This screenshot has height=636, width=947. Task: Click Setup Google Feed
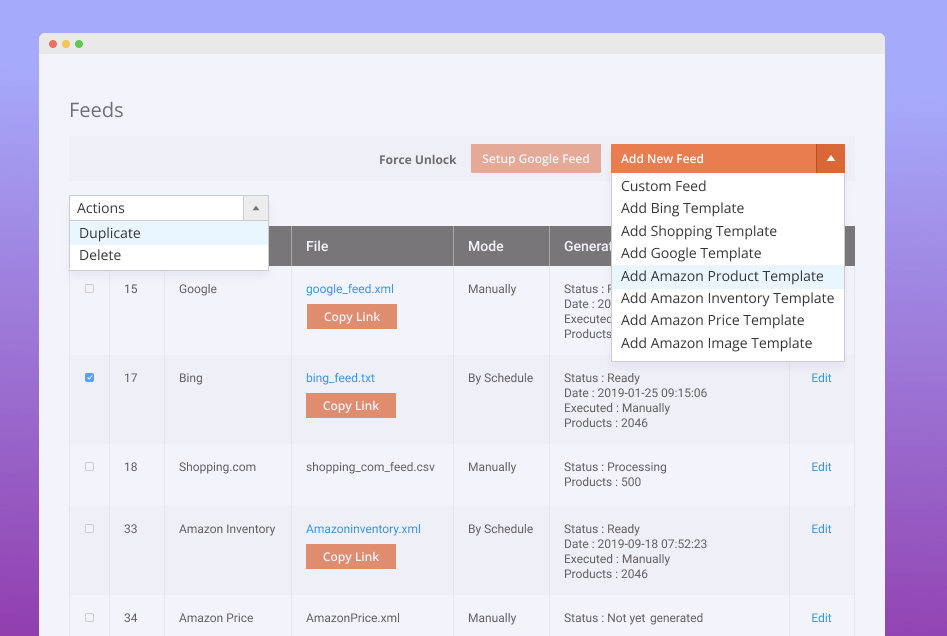pos(535,158)
